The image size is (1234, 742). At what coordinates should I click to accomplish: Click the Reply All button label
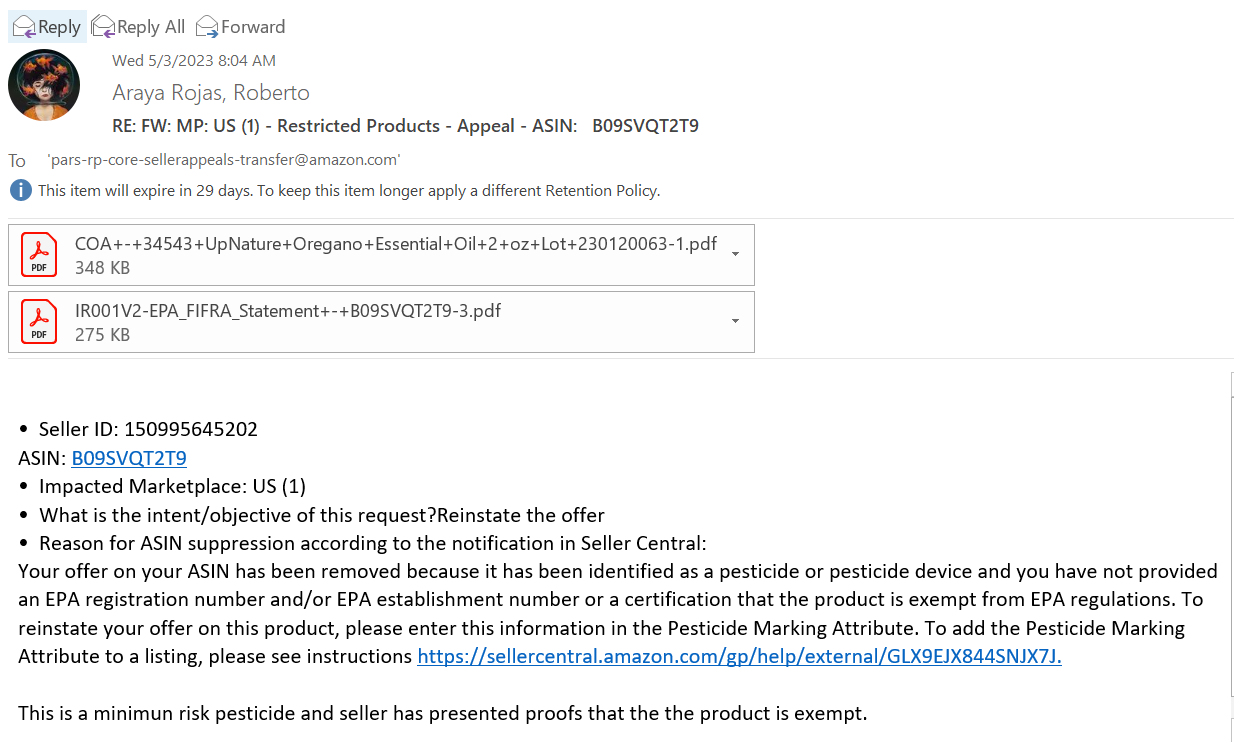[x=151, y=27]
